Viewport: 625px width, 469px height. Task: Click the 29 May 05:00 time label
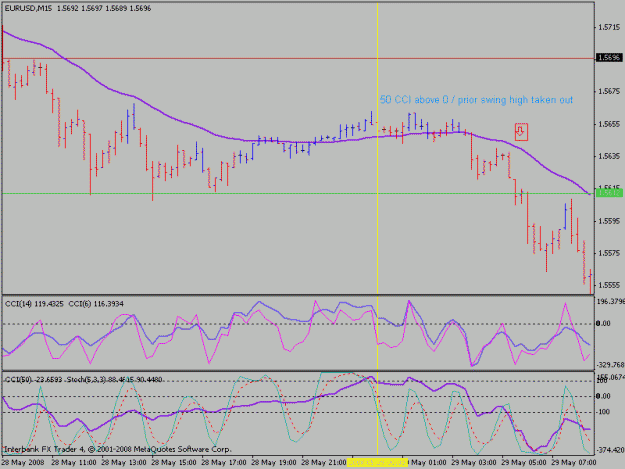pos(524,463)
